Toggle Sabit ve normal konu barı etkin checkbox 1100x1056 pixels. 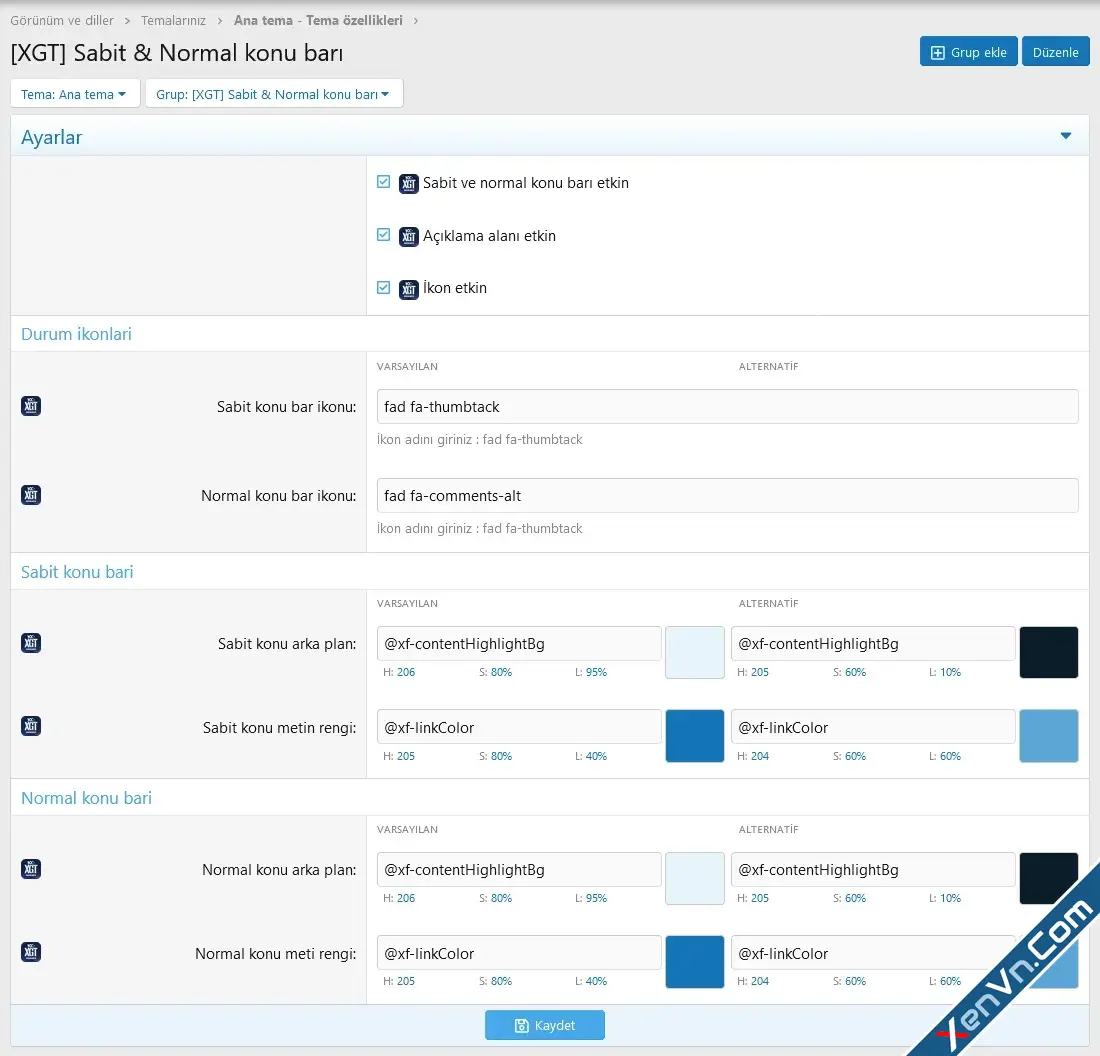(x=384, y=182)
